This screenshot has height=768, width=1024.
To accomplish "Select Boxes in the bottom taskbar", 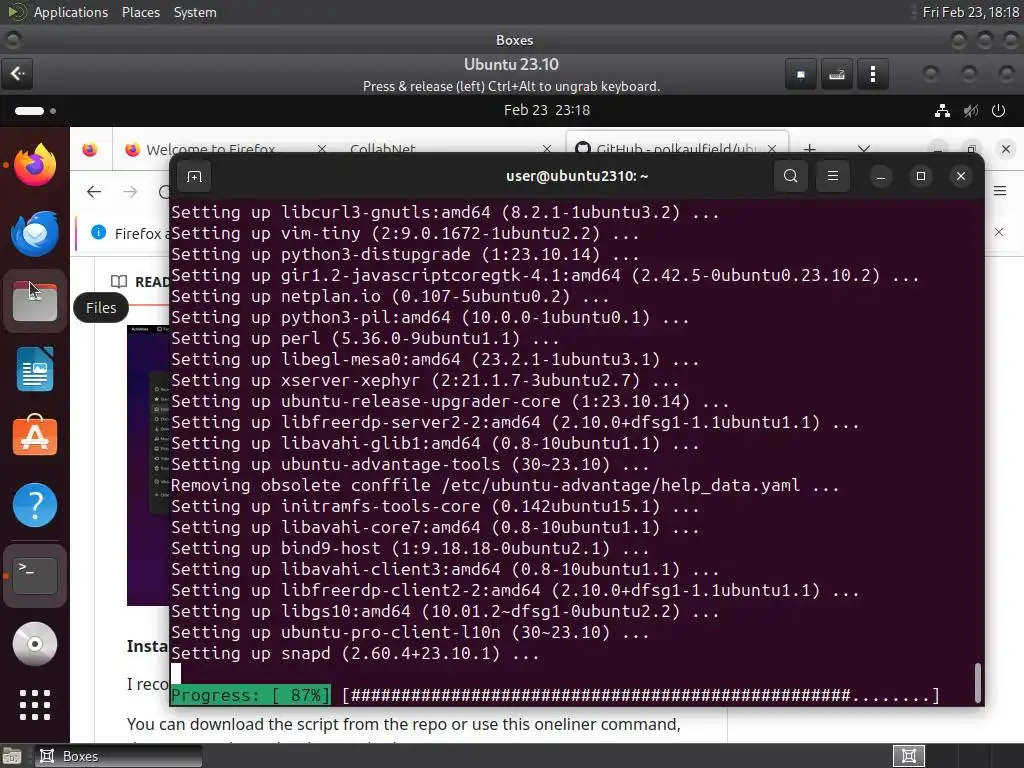I will [x=118, y=756].
